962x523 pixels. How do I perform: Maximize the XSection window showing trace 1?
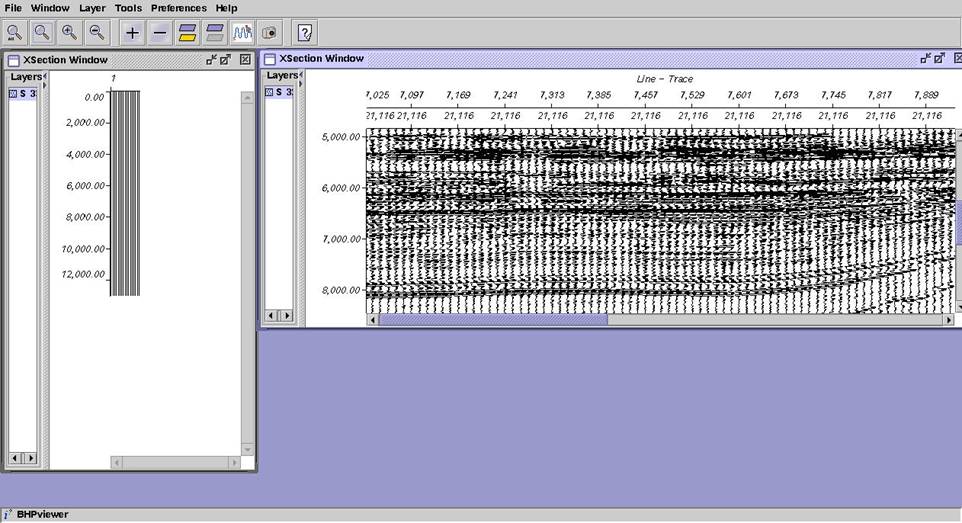[x=226, y=60]
